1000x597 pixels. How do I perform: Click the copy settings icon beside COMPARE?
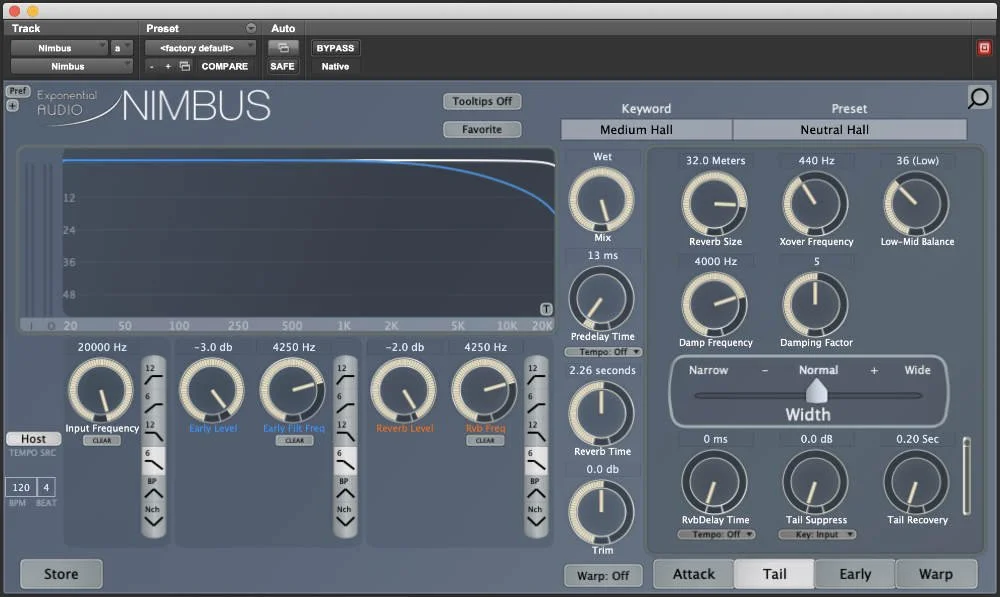(185, 66)
